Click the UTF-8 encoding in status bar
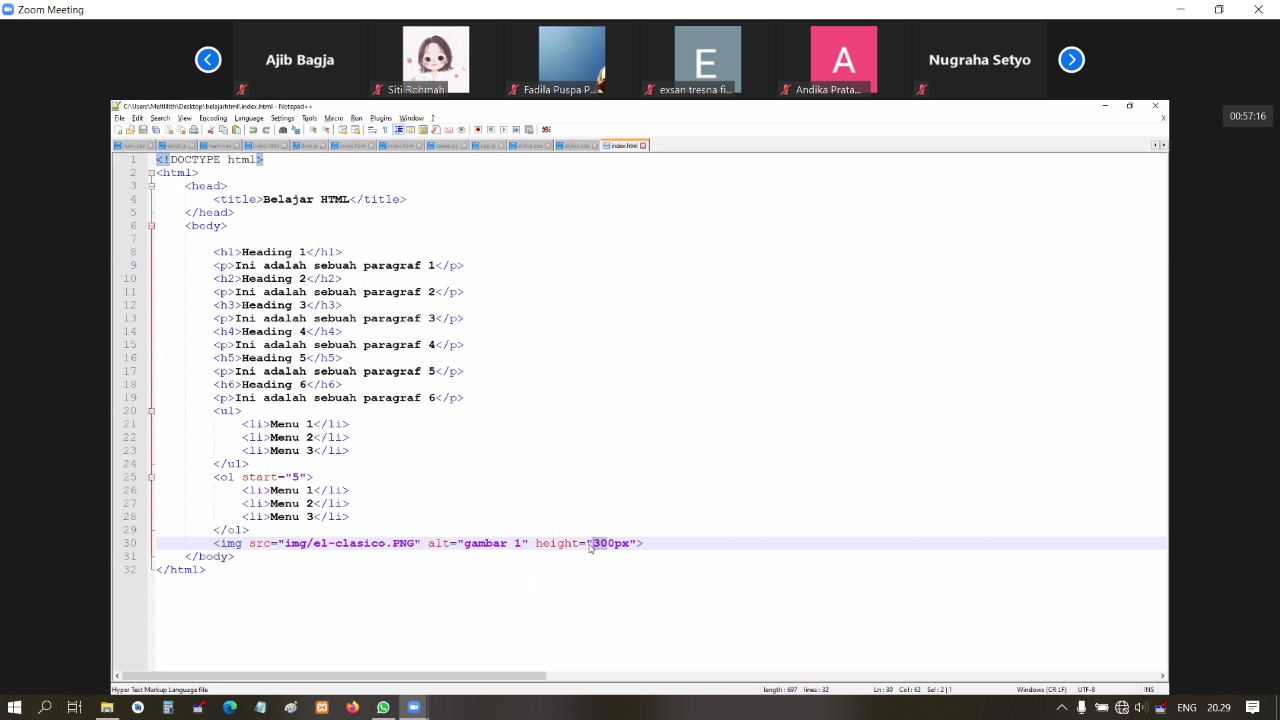 [x=1086, y=689]
